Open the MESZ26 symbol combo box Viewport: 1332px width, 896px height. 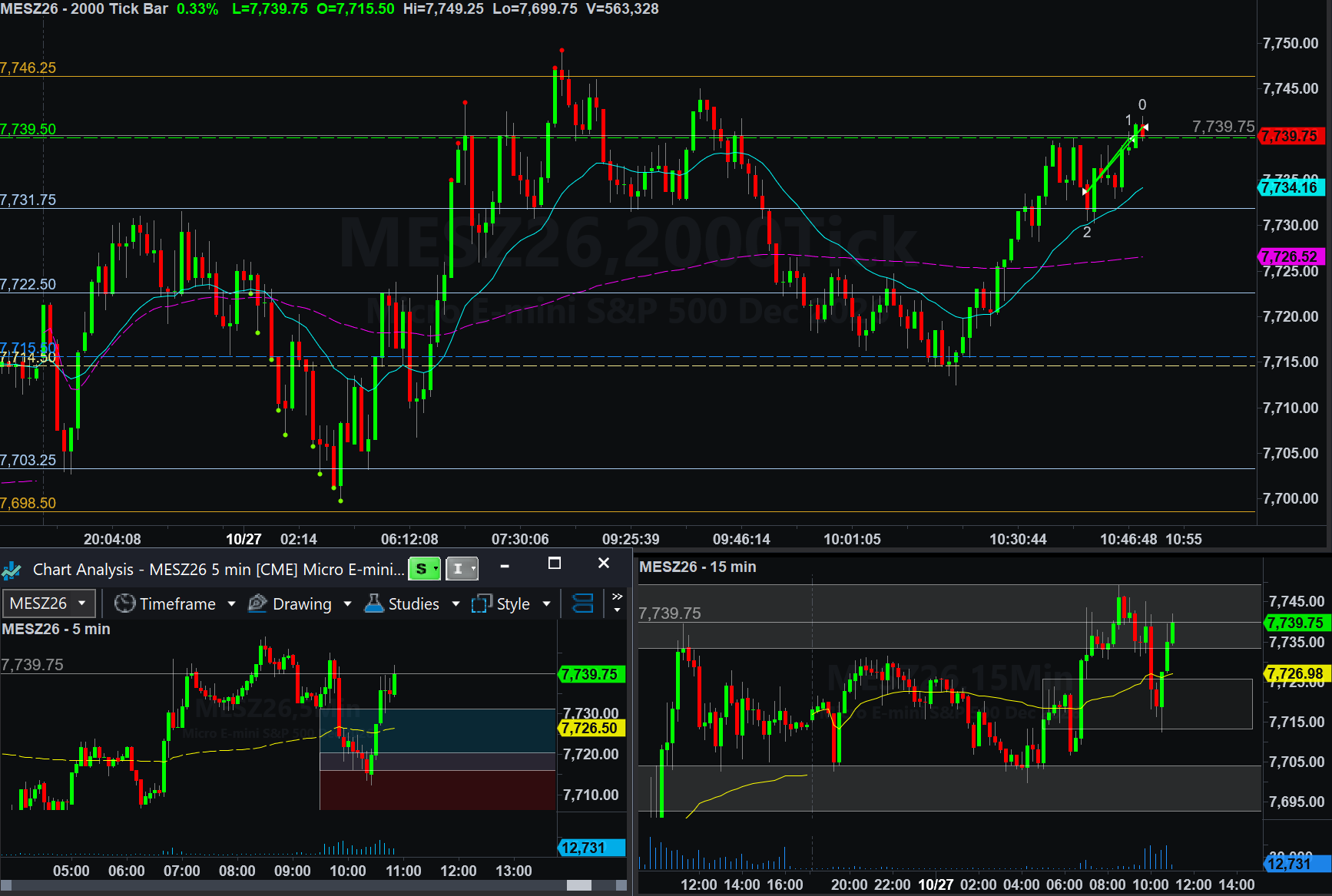[48, 603]
